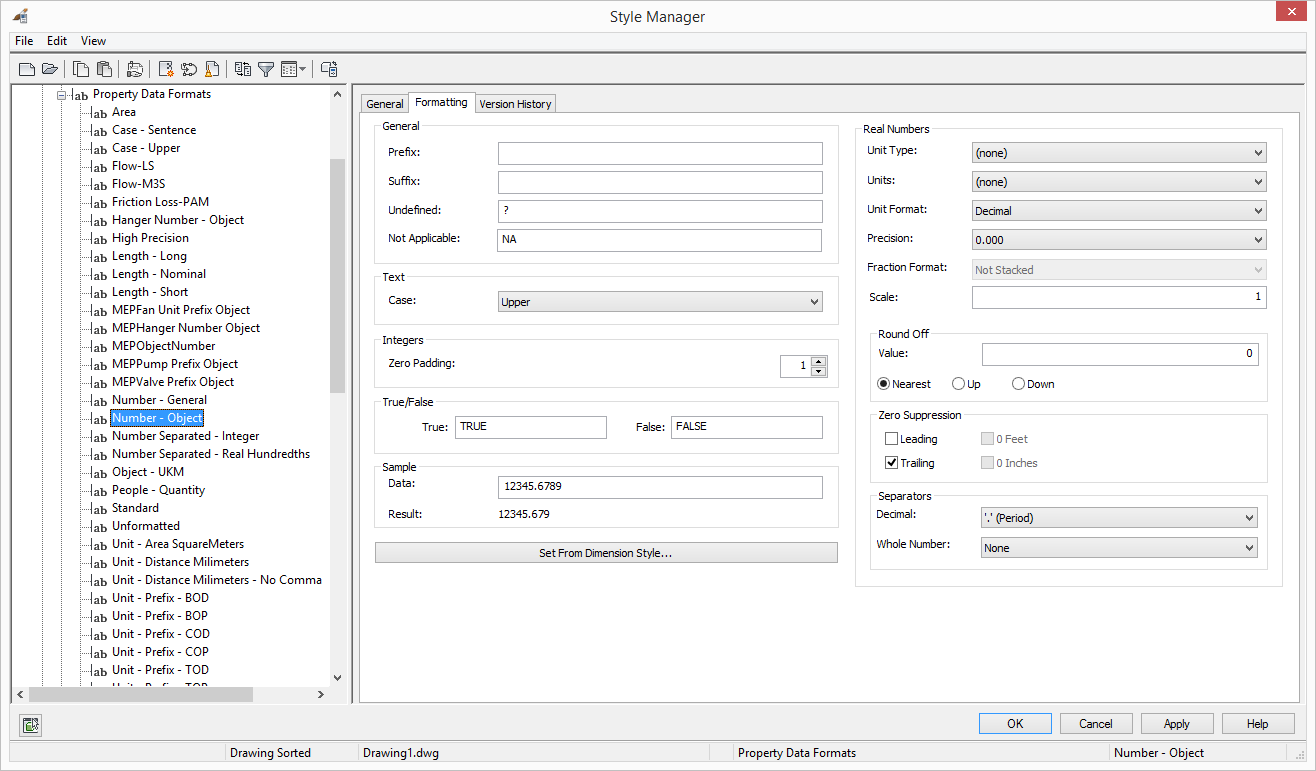Click into the Prefix input field
The width and height of the screenshot is (1316, 771).
tap(660, 153)
